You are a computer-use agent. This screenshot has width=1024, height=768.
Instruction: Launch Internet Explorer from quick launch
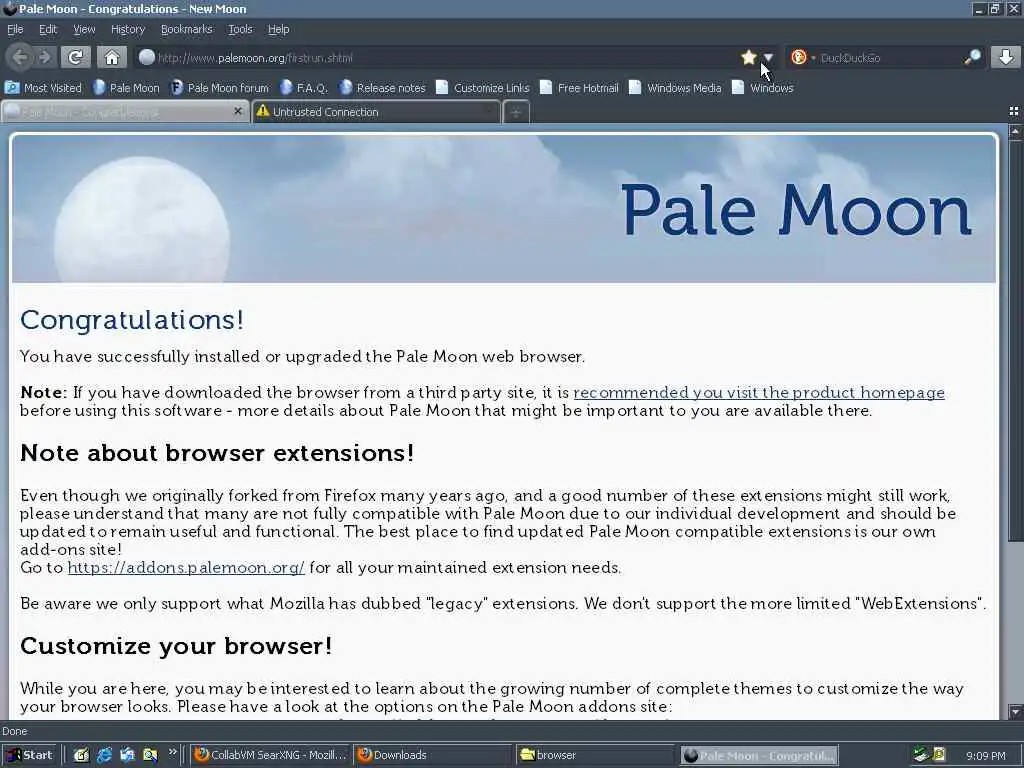104,755
